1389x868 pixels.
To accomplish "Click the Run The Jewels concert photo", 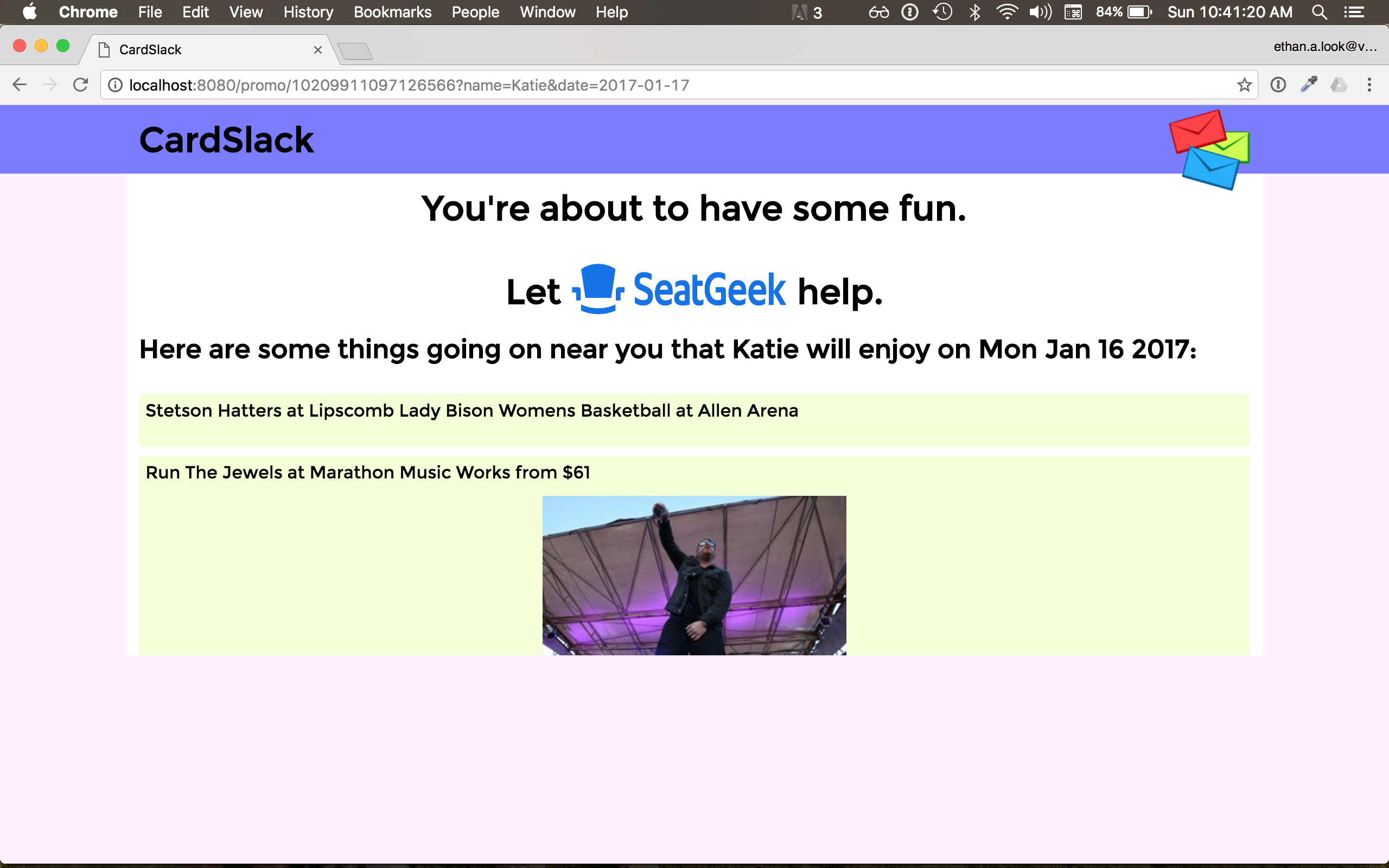I will 694,575.
